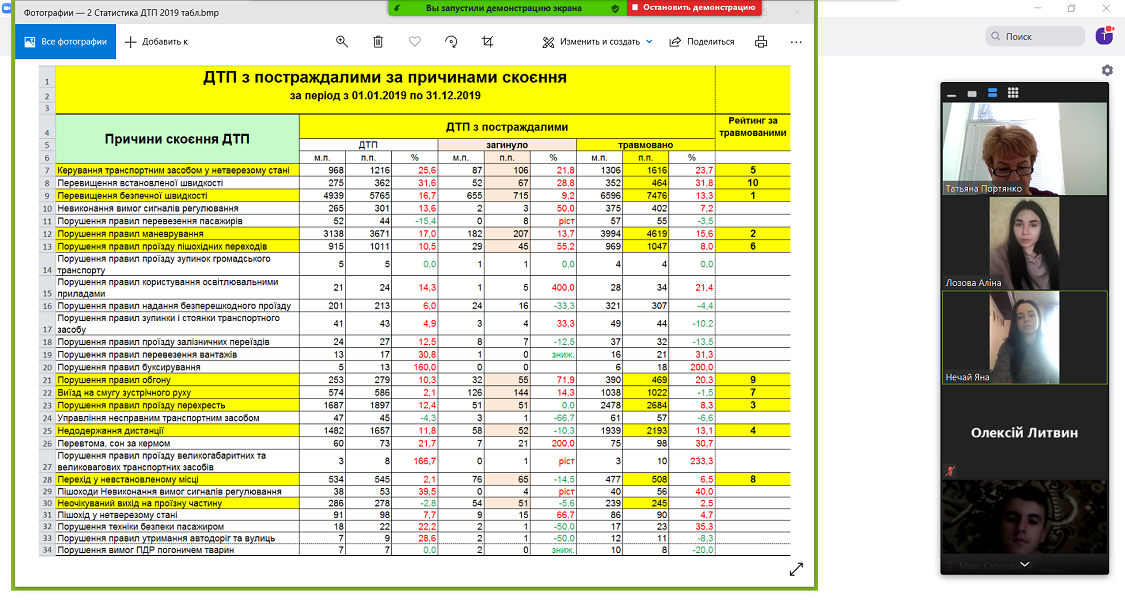Click the 'Все фотографии' button
This screenshot has height=600, width=1125.
click(65, 42)
